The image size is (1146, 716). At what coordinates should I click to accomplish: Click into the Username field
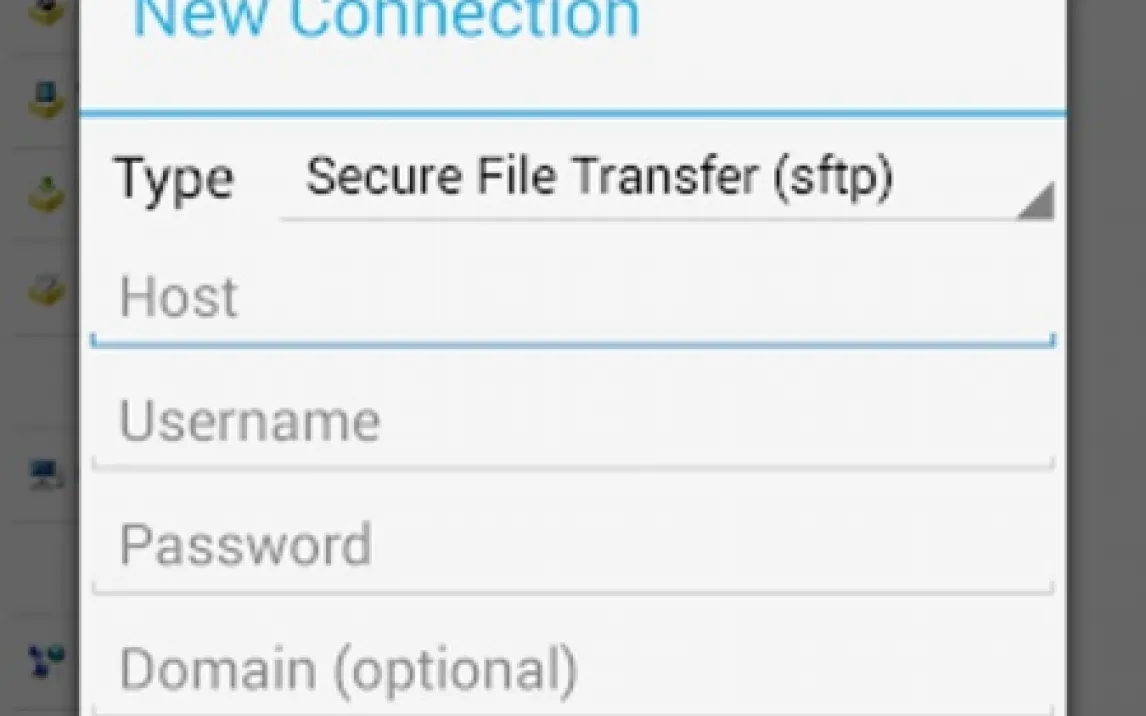[570, 421]
